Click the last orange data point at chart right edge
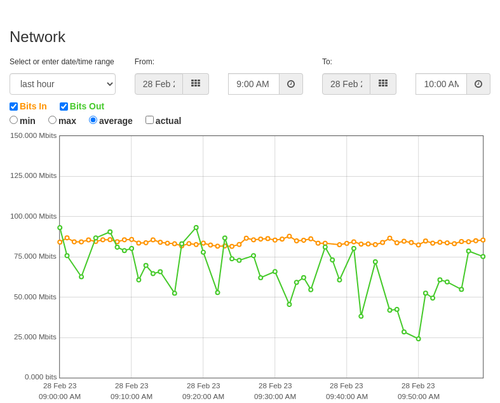The height and width of the screenshot is (403, 500). [483, 240]
